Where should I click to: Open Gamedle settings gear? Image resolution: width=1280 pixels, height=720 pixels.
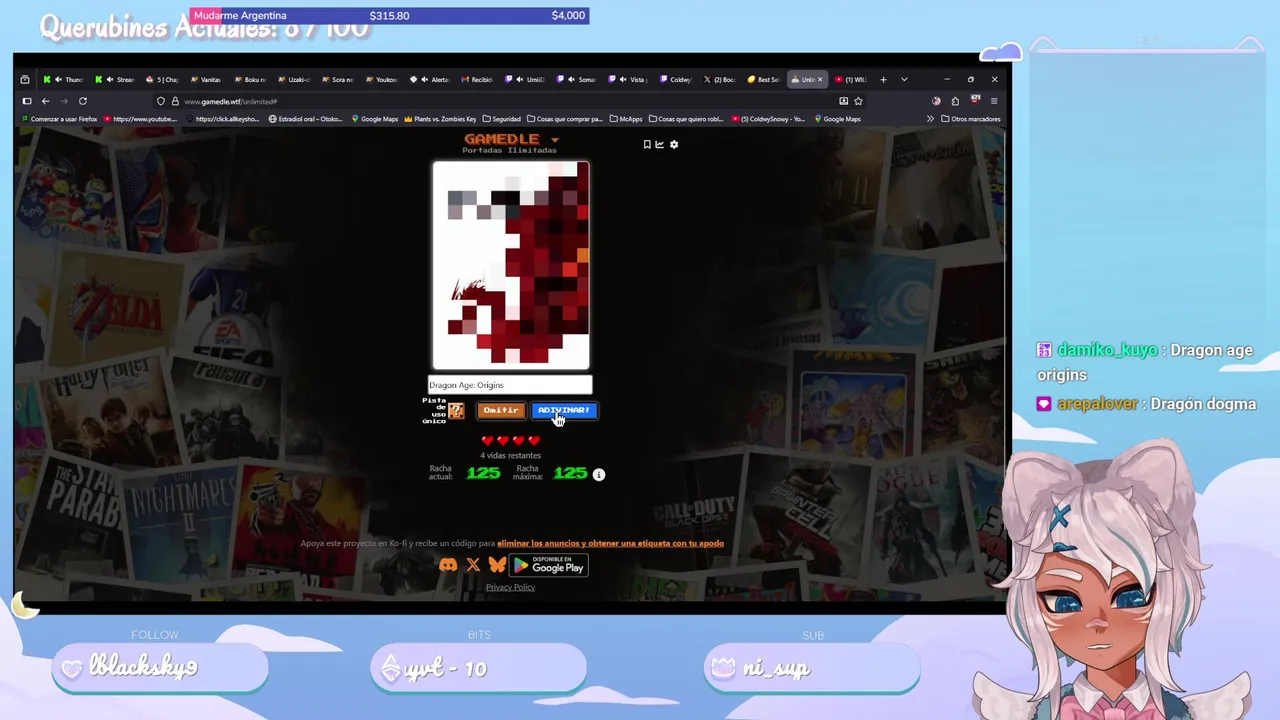coord(674,145)
